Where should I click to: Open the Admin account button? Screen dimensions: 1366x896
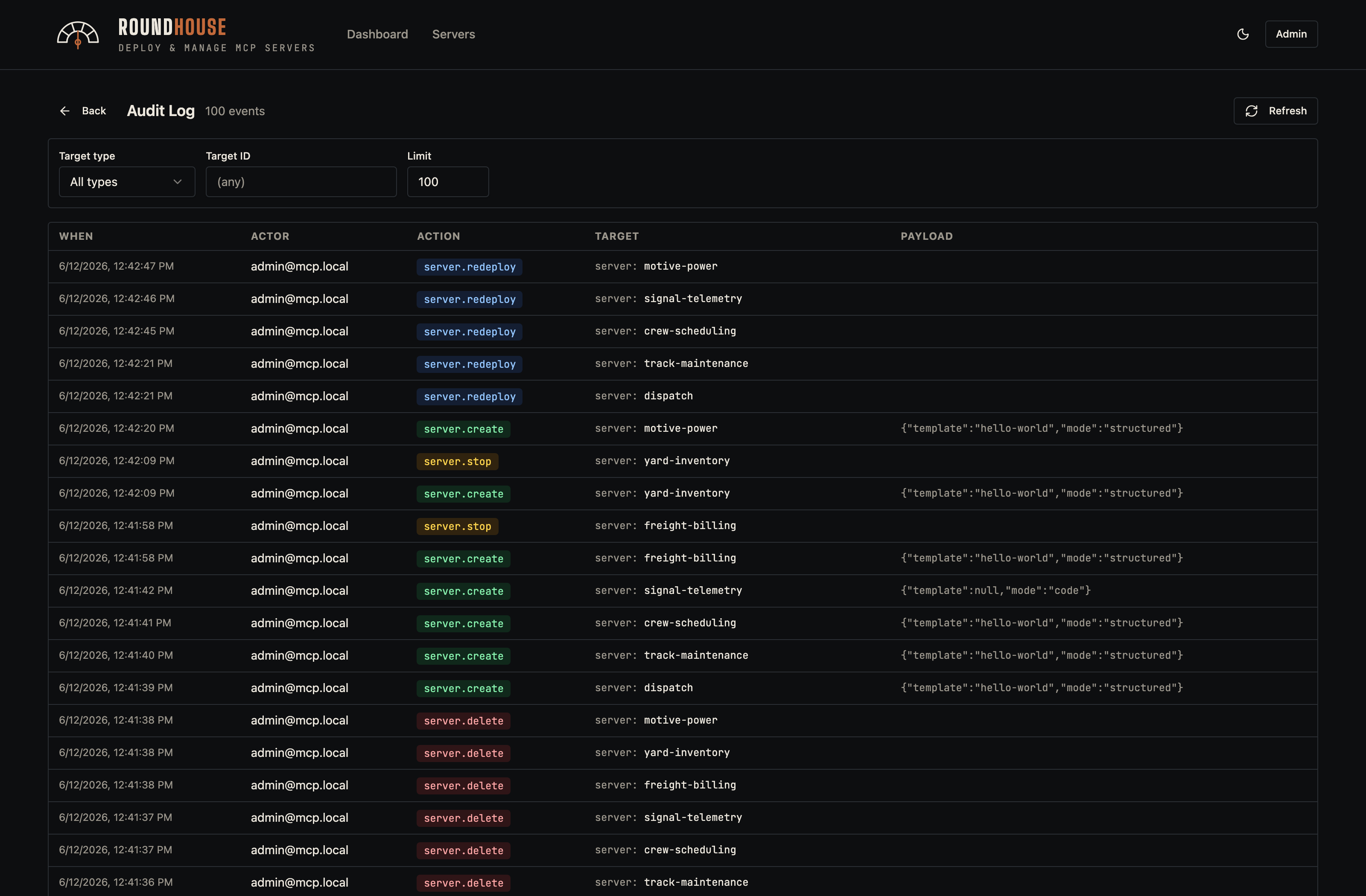[1291, 35]
